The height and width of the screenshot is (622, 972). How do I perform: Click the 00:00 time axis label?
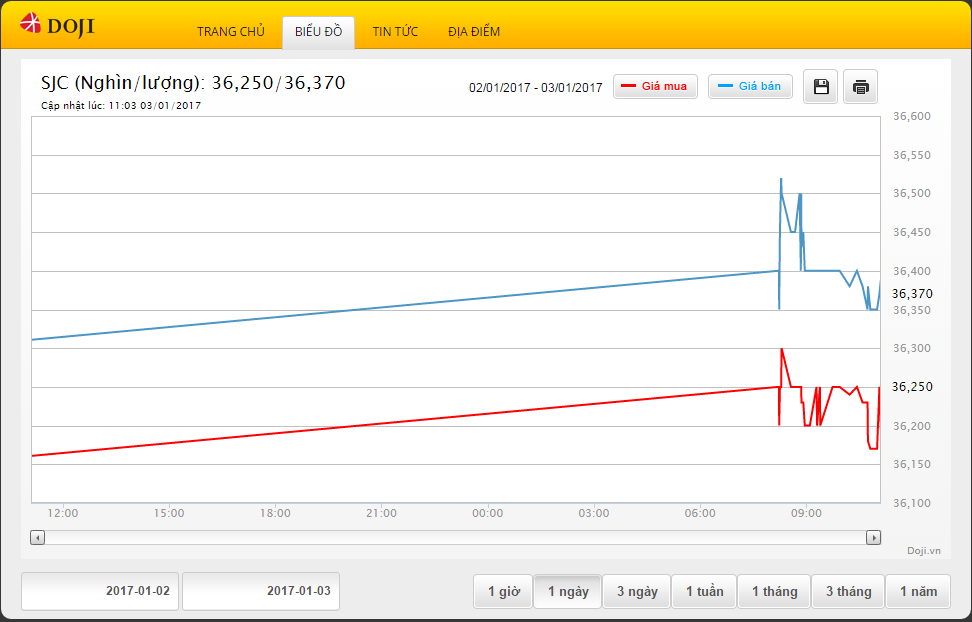coord(488,513)
